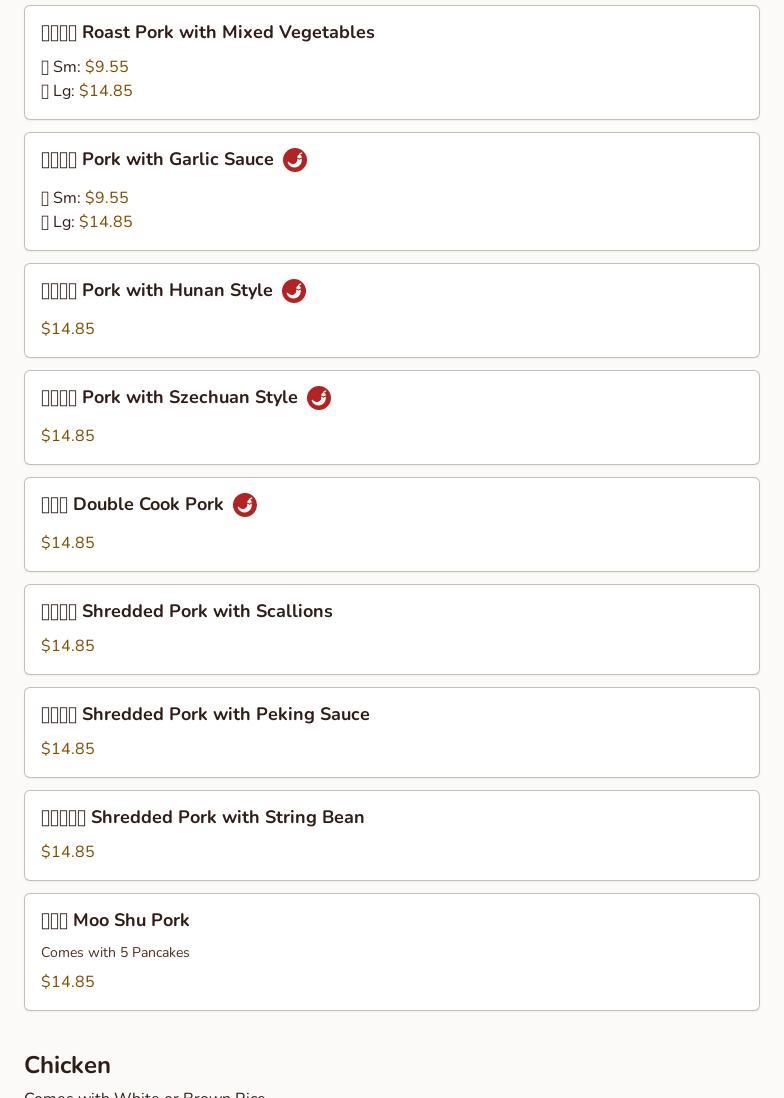Image resolution: width=784 pixels, height=1098 pixels.
Task: Jump to the Chicken section heading
Action: 67,1065
